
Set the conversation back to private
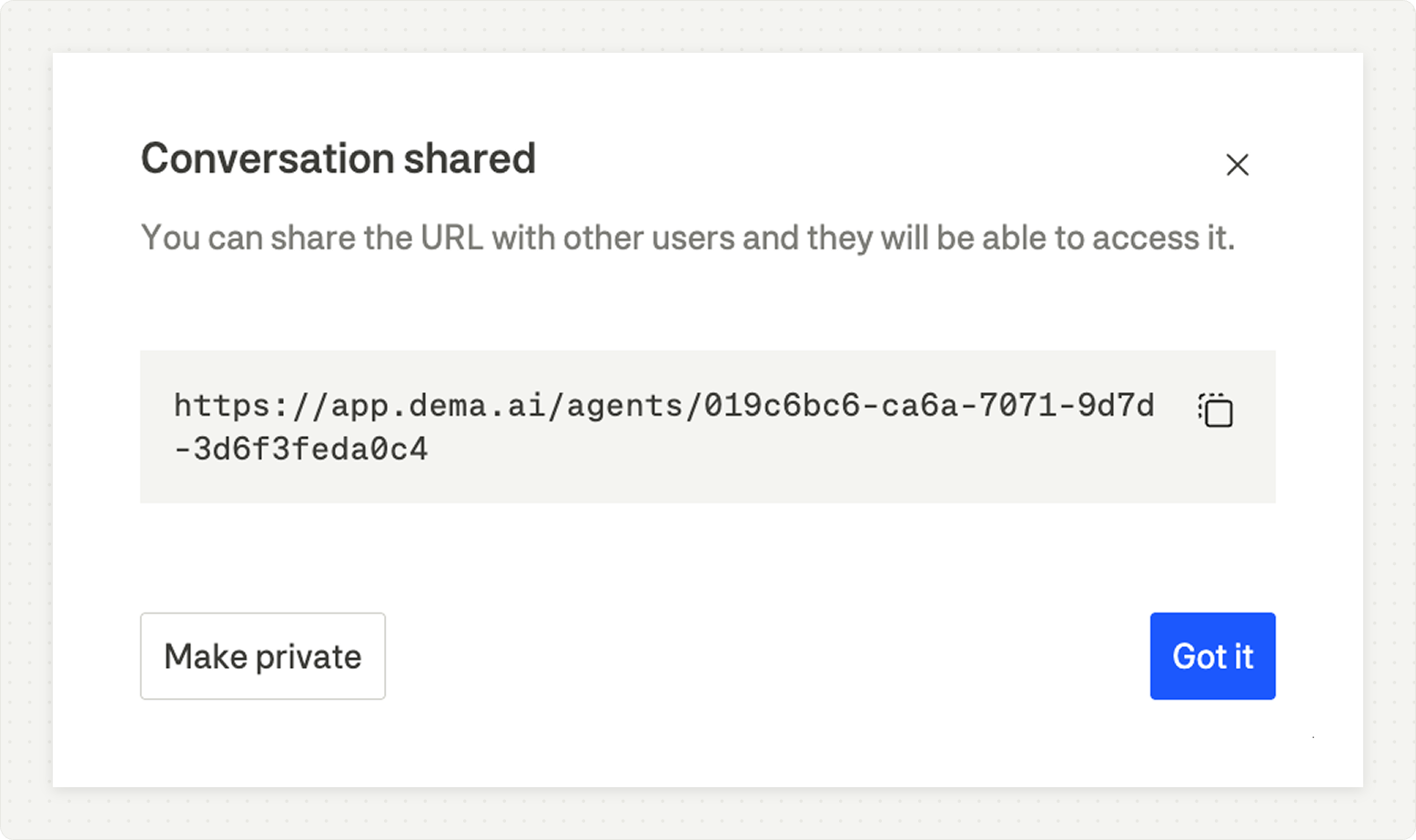click(262, 656)
